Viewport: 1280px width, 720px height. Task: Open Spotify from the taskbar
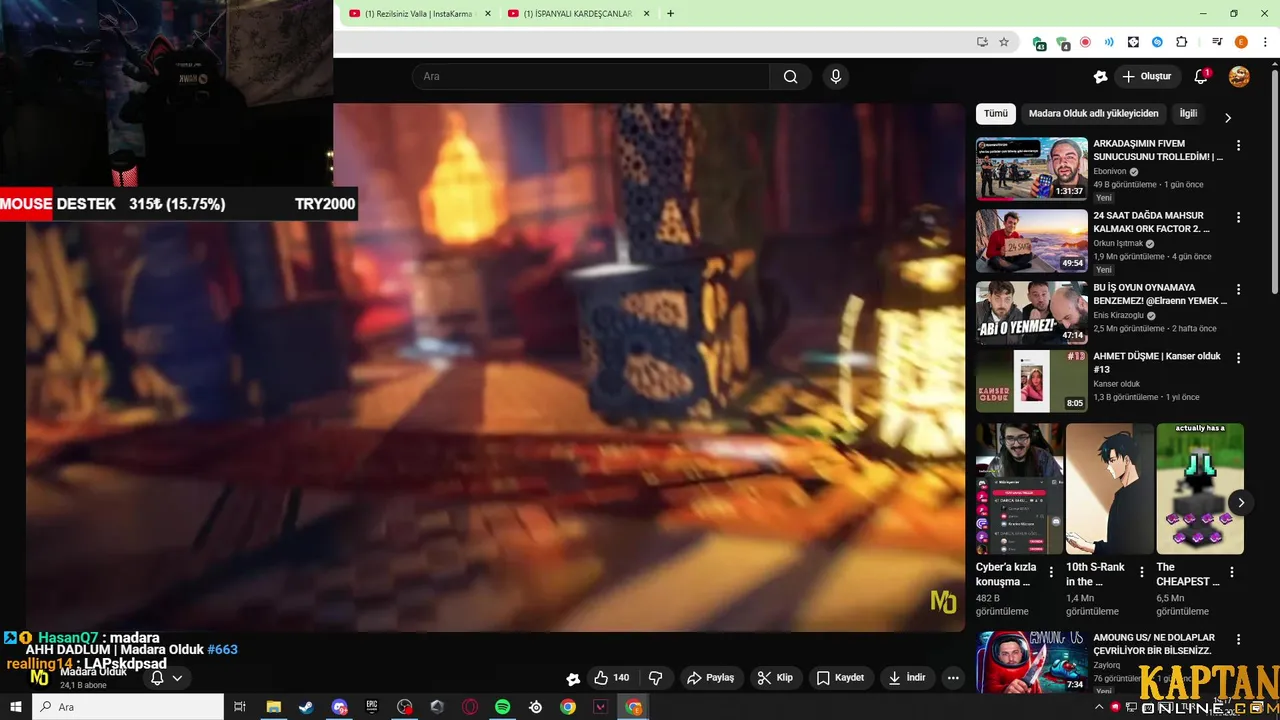(503, 707)
